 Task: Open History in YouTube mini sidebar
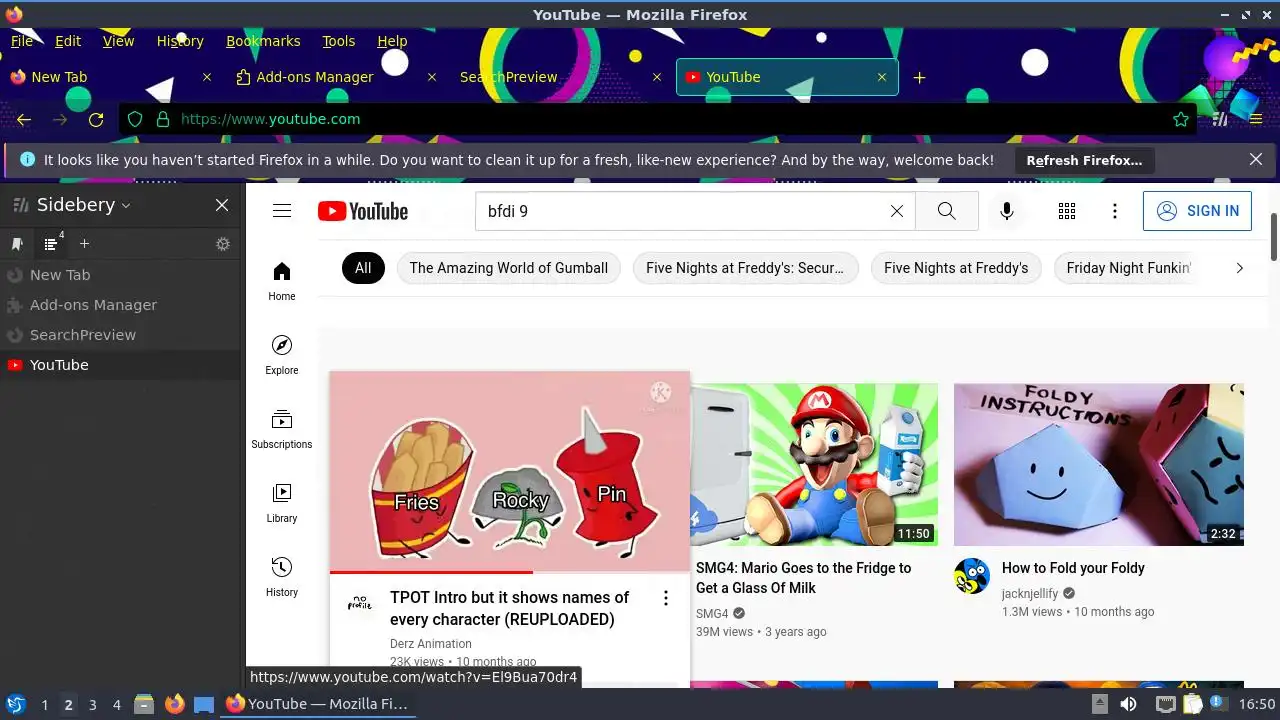pos(282,577)
